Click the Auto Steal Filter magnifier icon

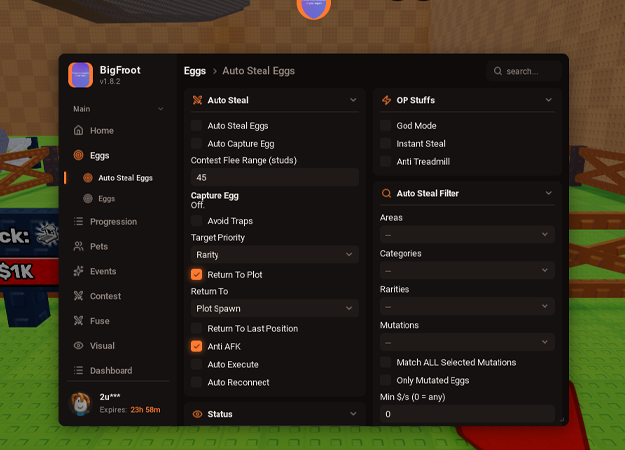(x=386, y=193)
